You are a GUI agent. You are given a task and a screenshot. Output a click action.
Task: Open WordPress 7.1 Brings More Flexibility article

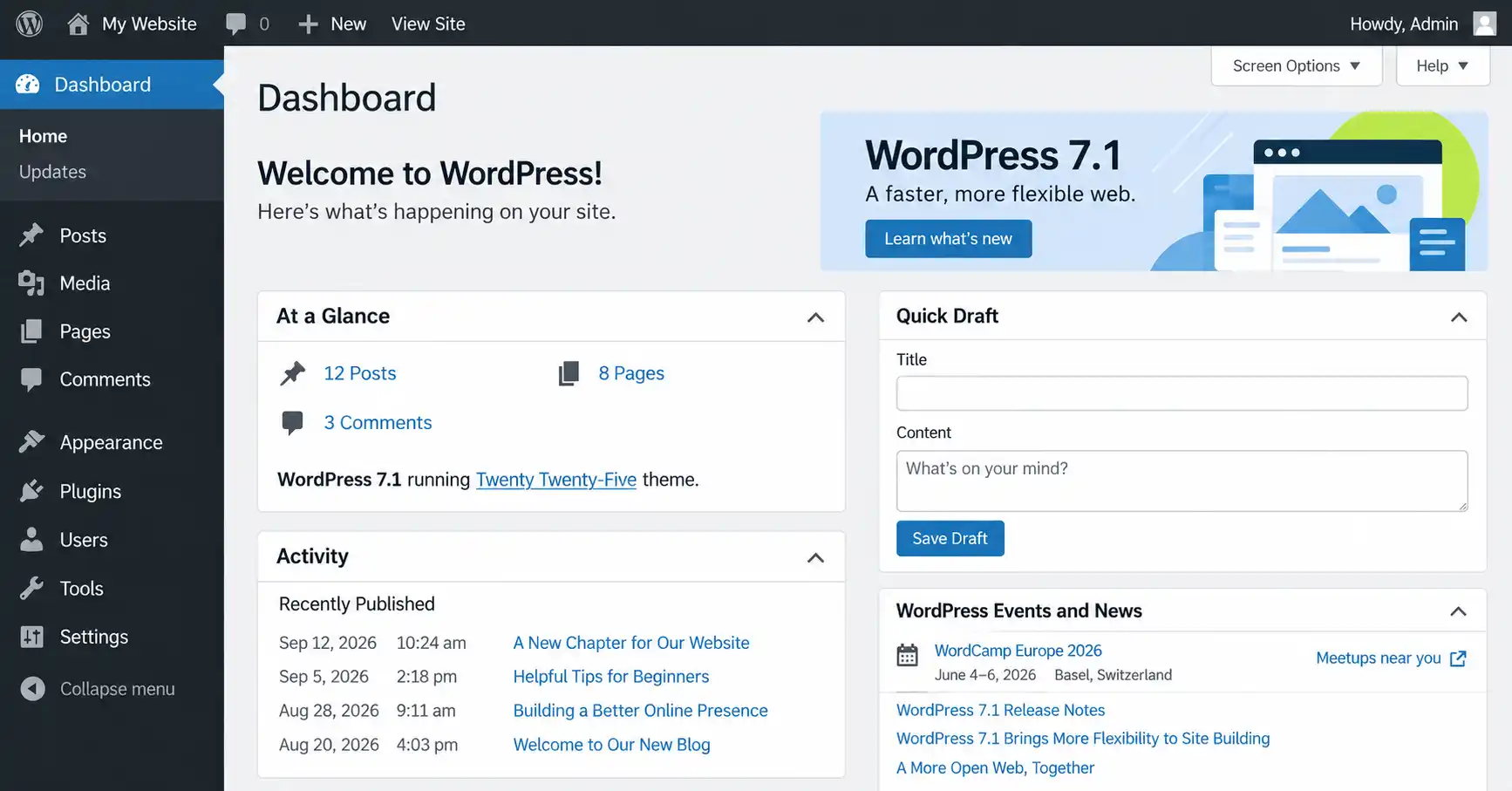(1083, 739)
